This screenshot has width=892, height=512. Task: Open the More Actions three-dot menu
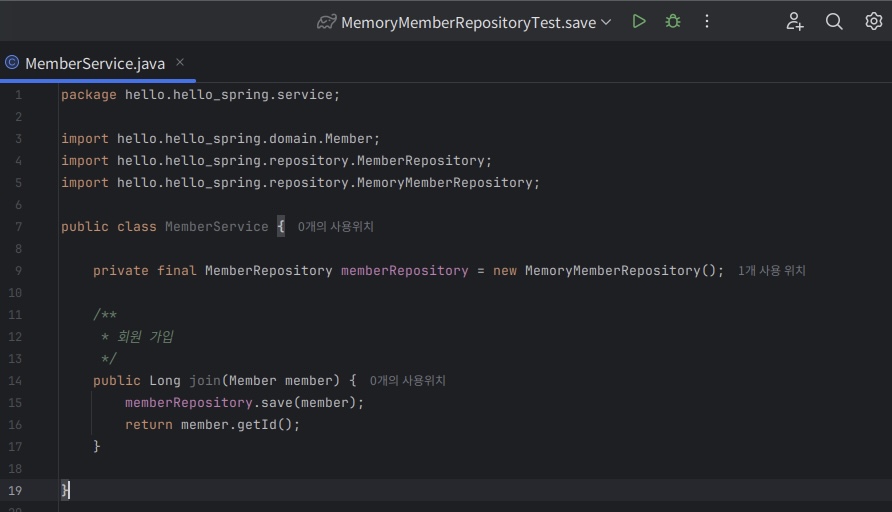[707, 22]
